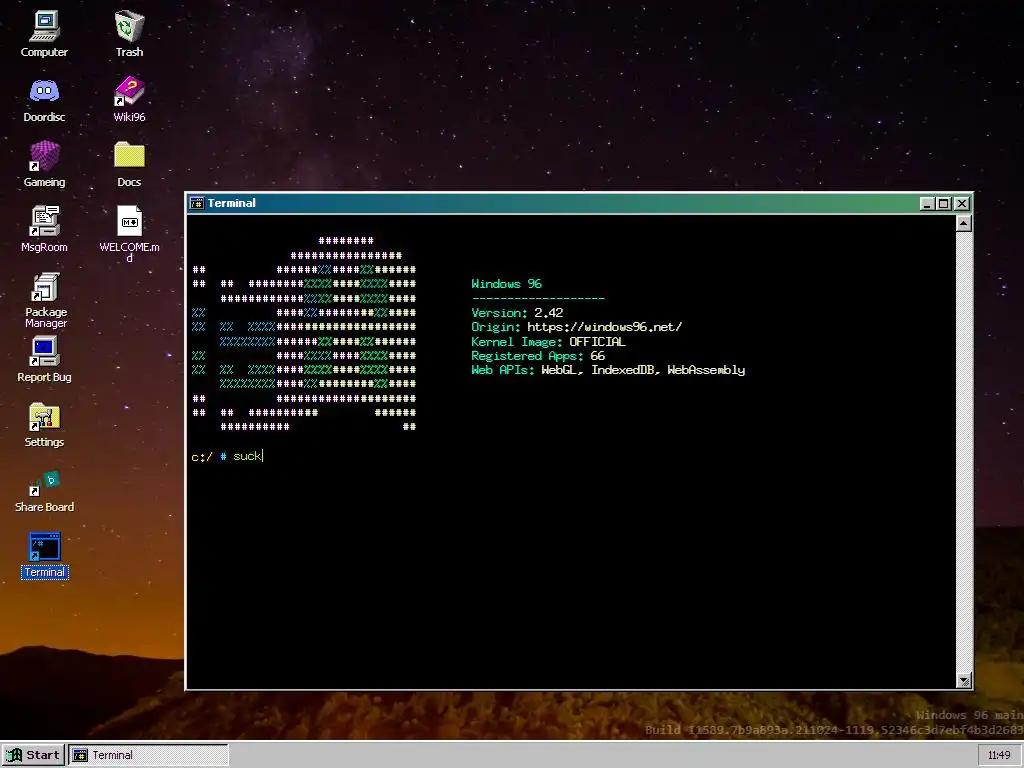1024x768 pixels.
Task: Click the 'Windows 96' heading in terminal
Action: click(506, 283)
